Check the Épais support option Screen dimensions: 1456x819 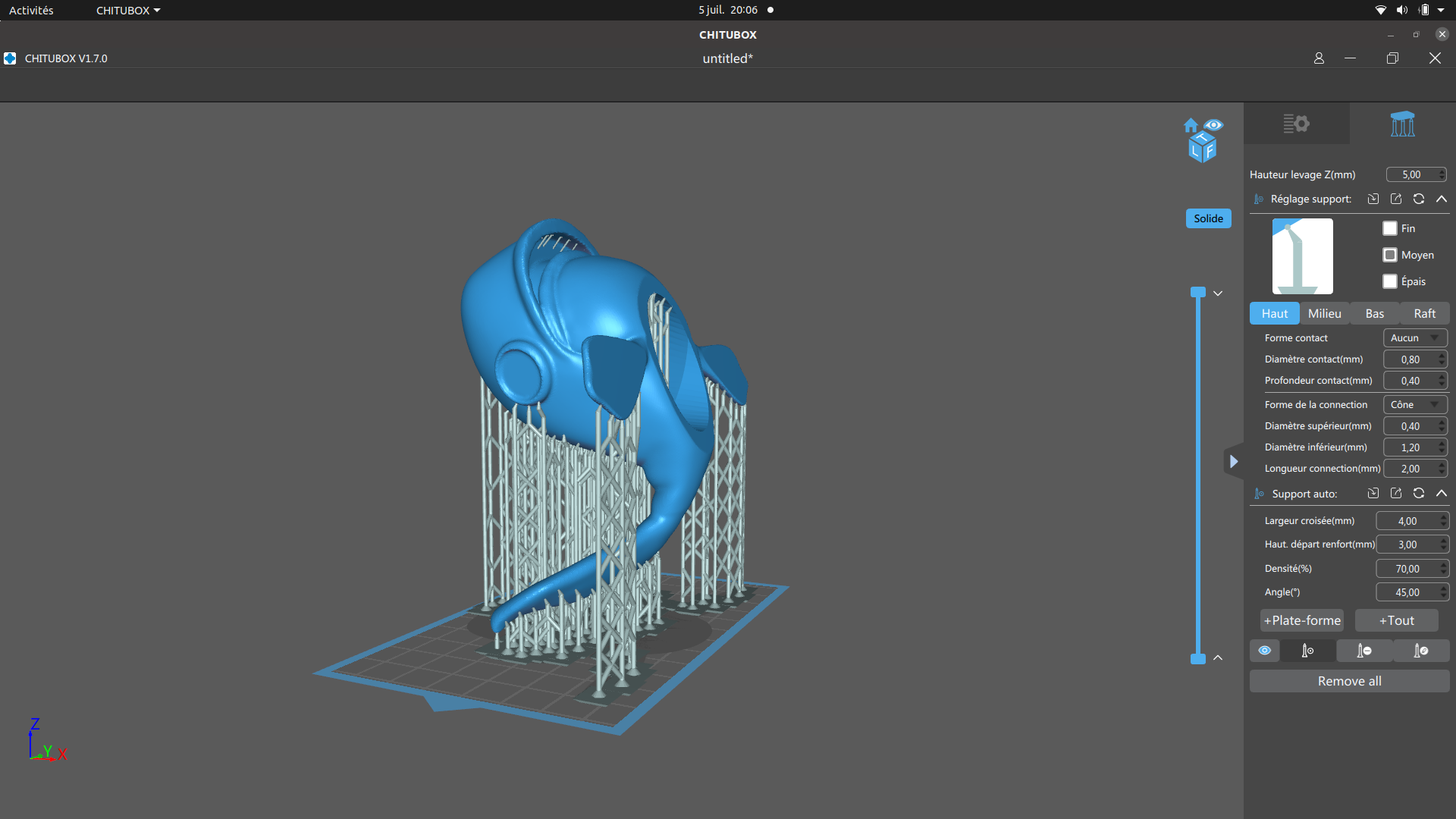tap(1390, 281)
